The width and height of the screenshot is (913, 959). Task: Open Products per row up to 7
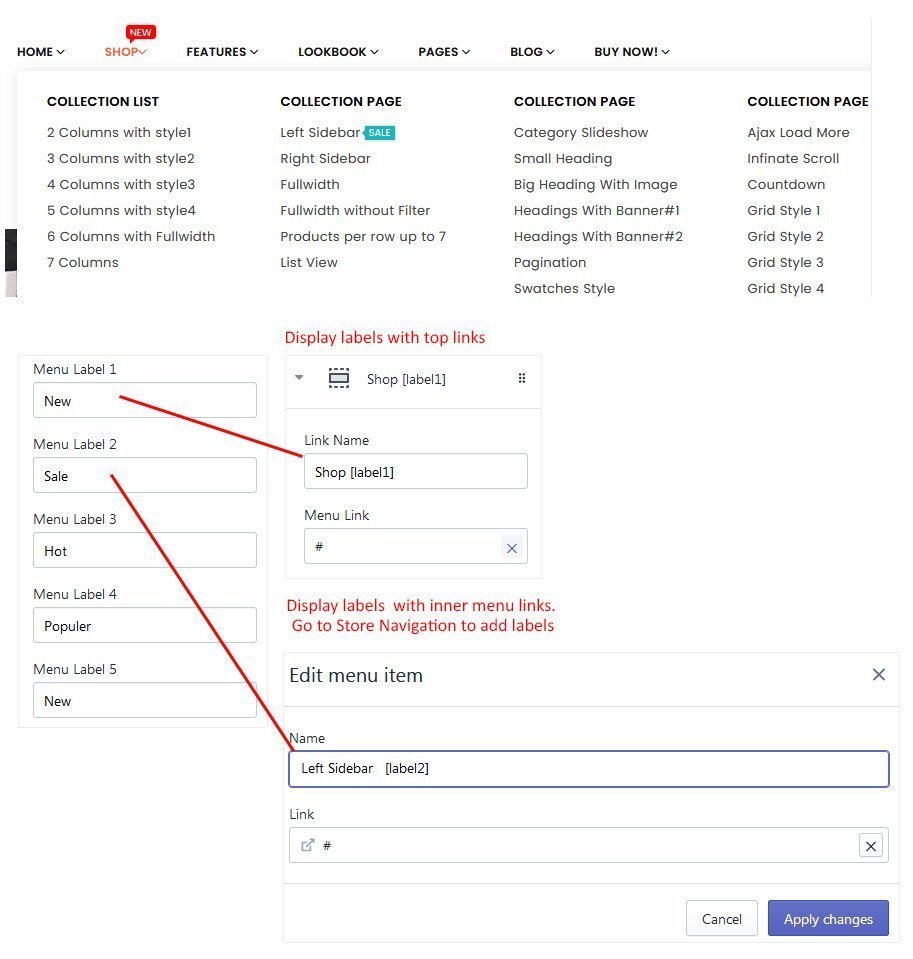point(363,236)
